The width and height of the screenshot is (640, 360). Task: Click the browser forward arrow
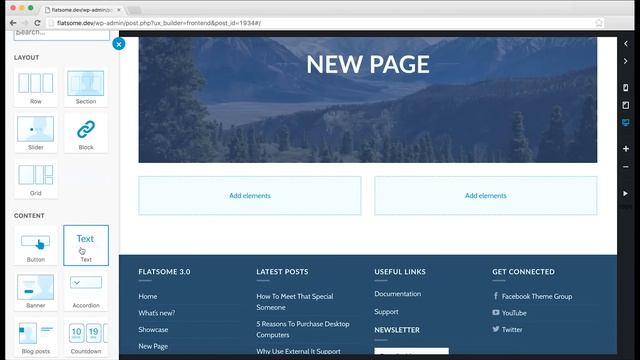25,23
